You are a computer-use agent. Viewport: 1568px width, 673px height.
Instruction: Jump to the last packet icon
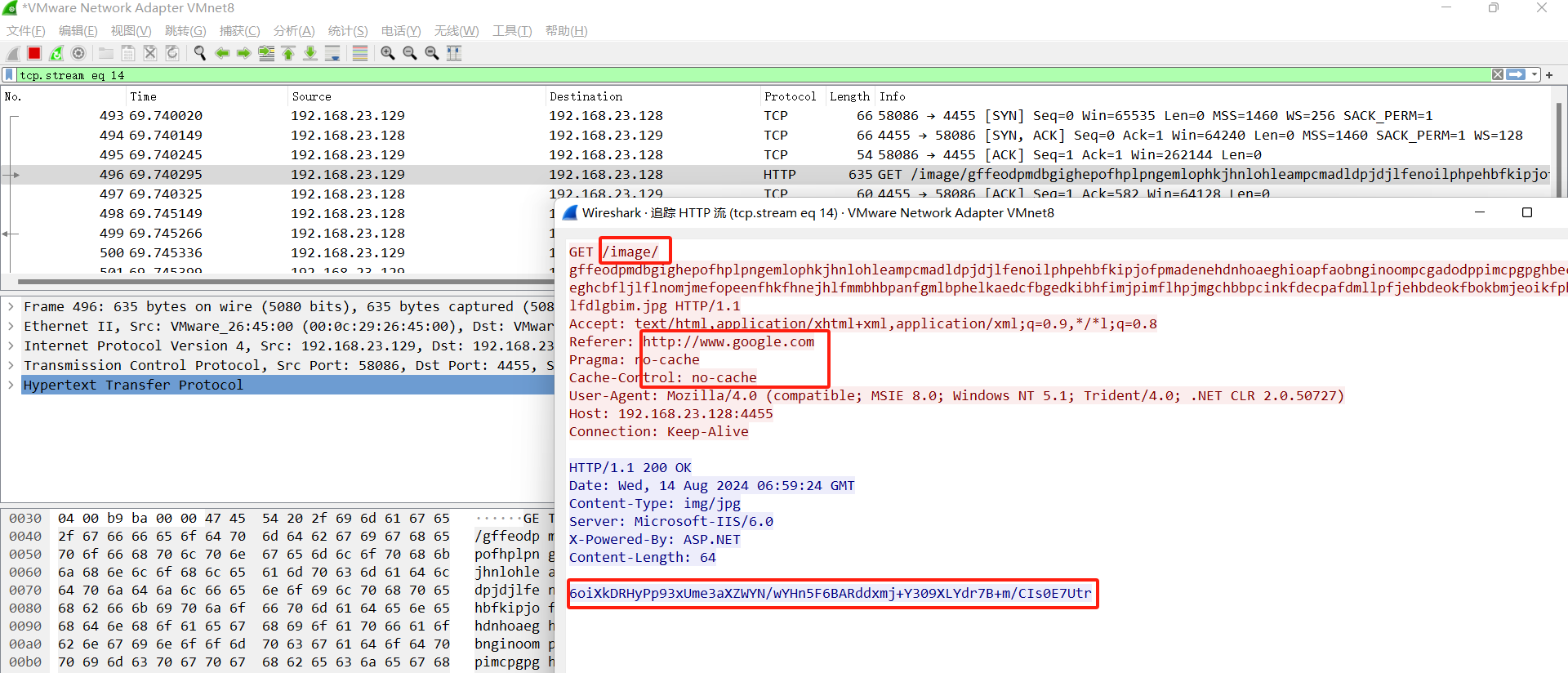coord(310,53)
